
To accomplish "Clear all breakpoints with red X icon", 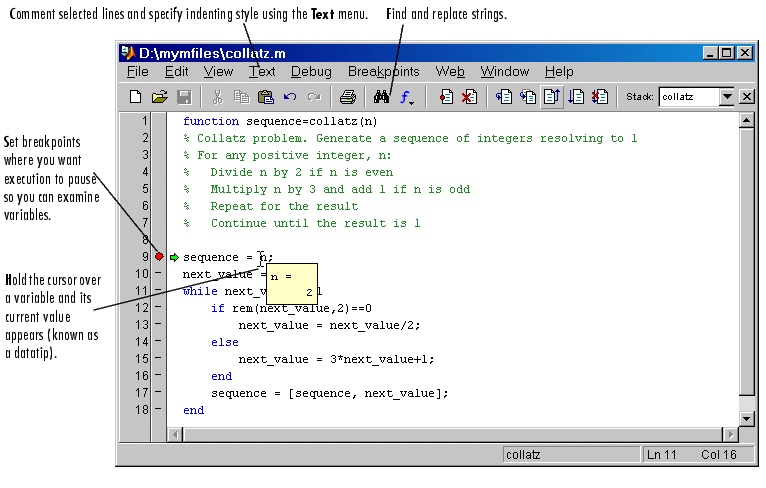I will click(469, 97).
